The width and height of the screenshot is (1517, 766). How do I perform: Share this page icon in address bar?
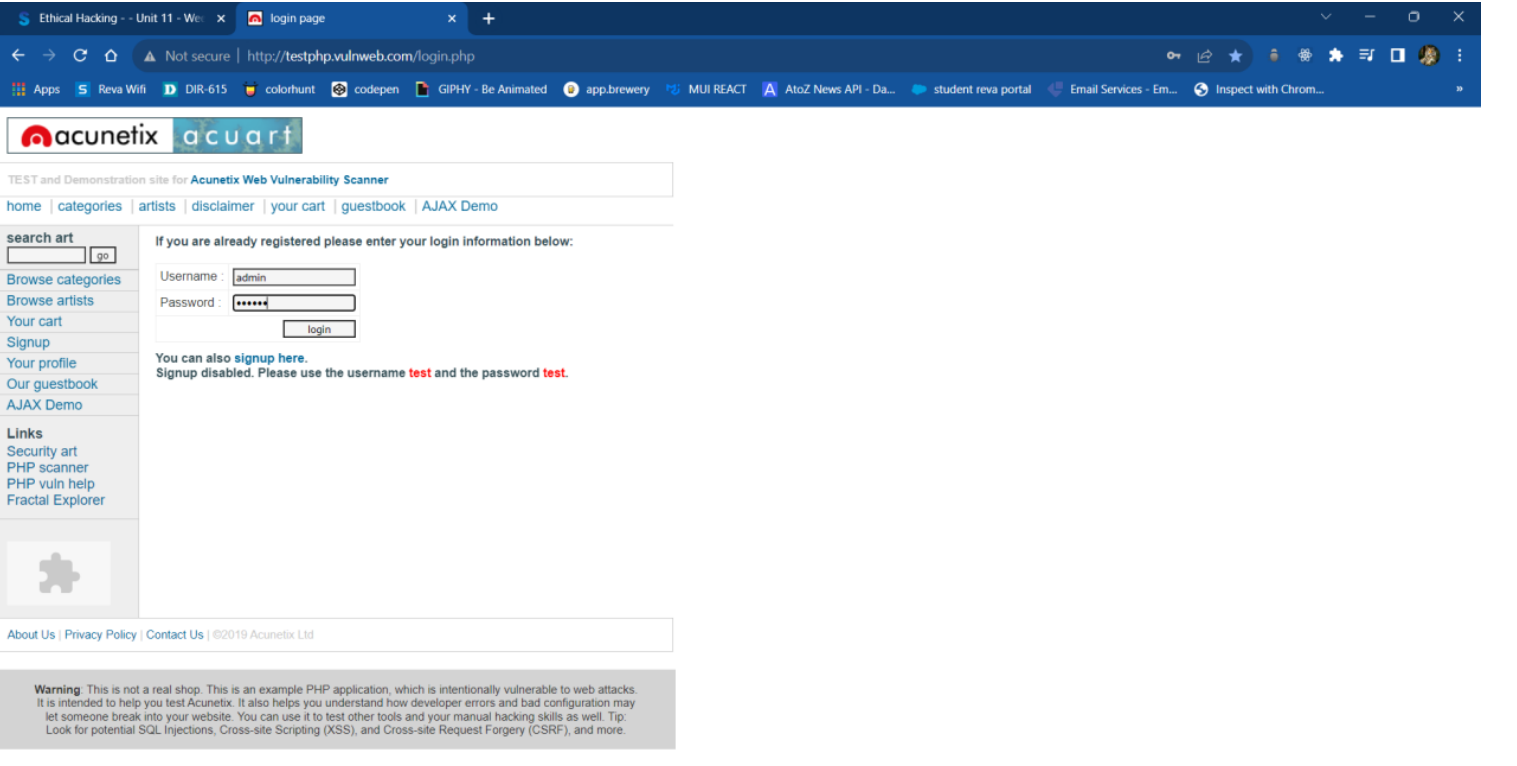(x=1205, y=56)
